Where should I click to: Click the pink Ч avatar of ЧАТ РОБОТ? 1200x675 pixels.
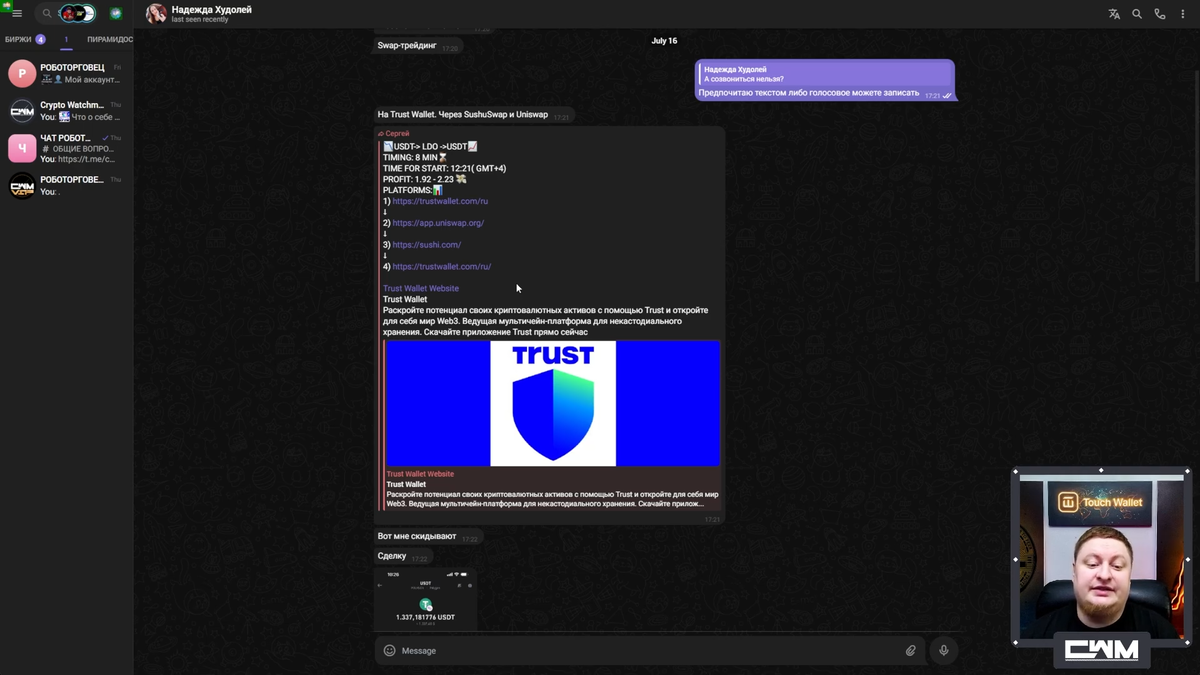(22, 148)
